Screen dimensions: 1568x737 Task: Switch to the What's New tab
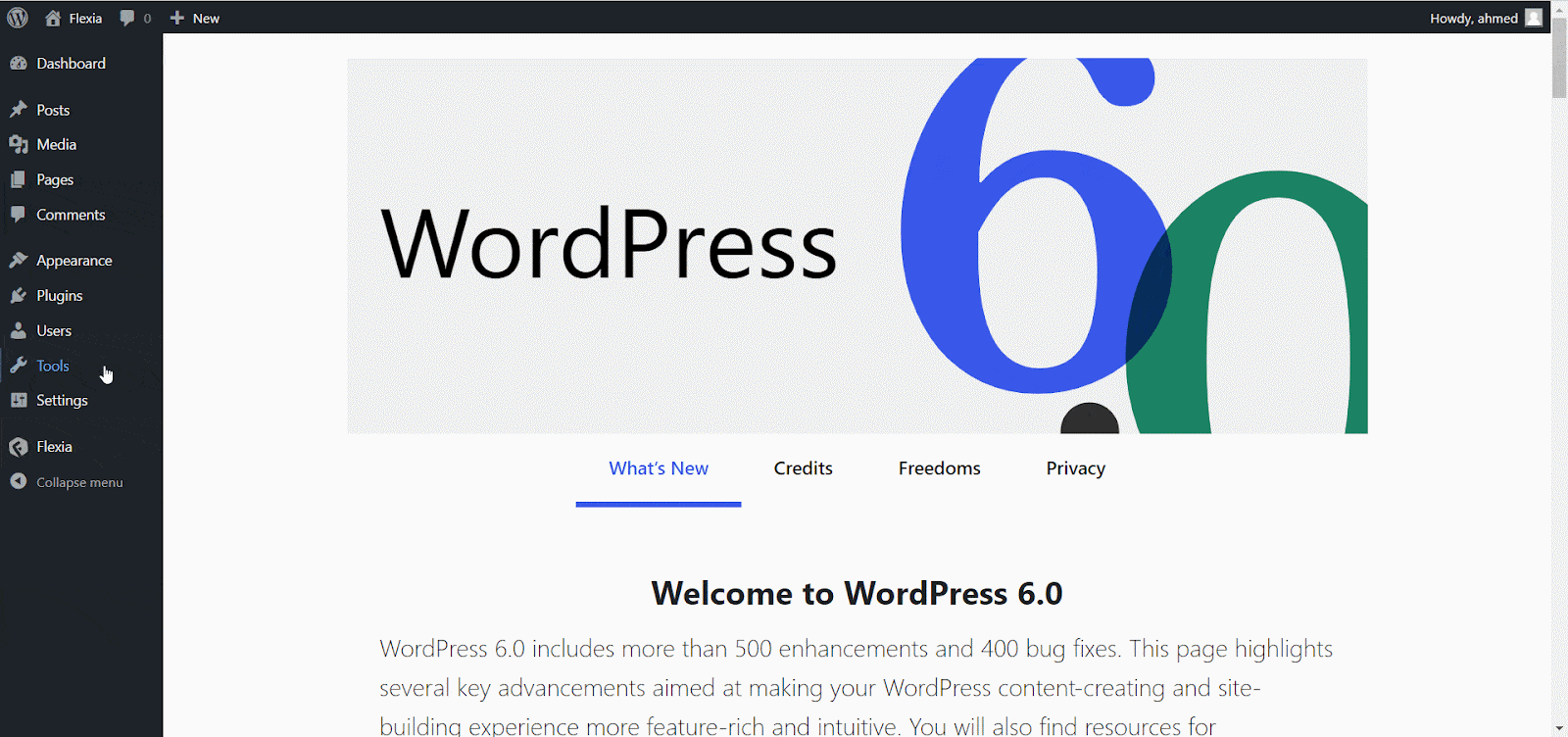click(x=659, y=468)
